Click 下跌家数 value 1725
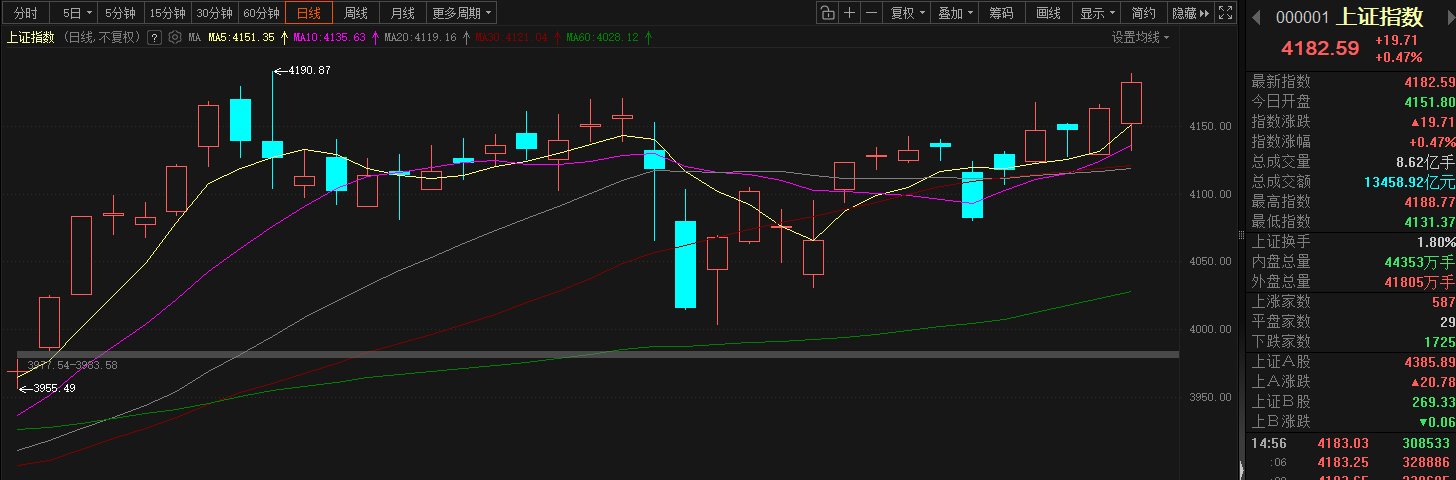This screenshot has width=1456, height=480. (1439, 342)
